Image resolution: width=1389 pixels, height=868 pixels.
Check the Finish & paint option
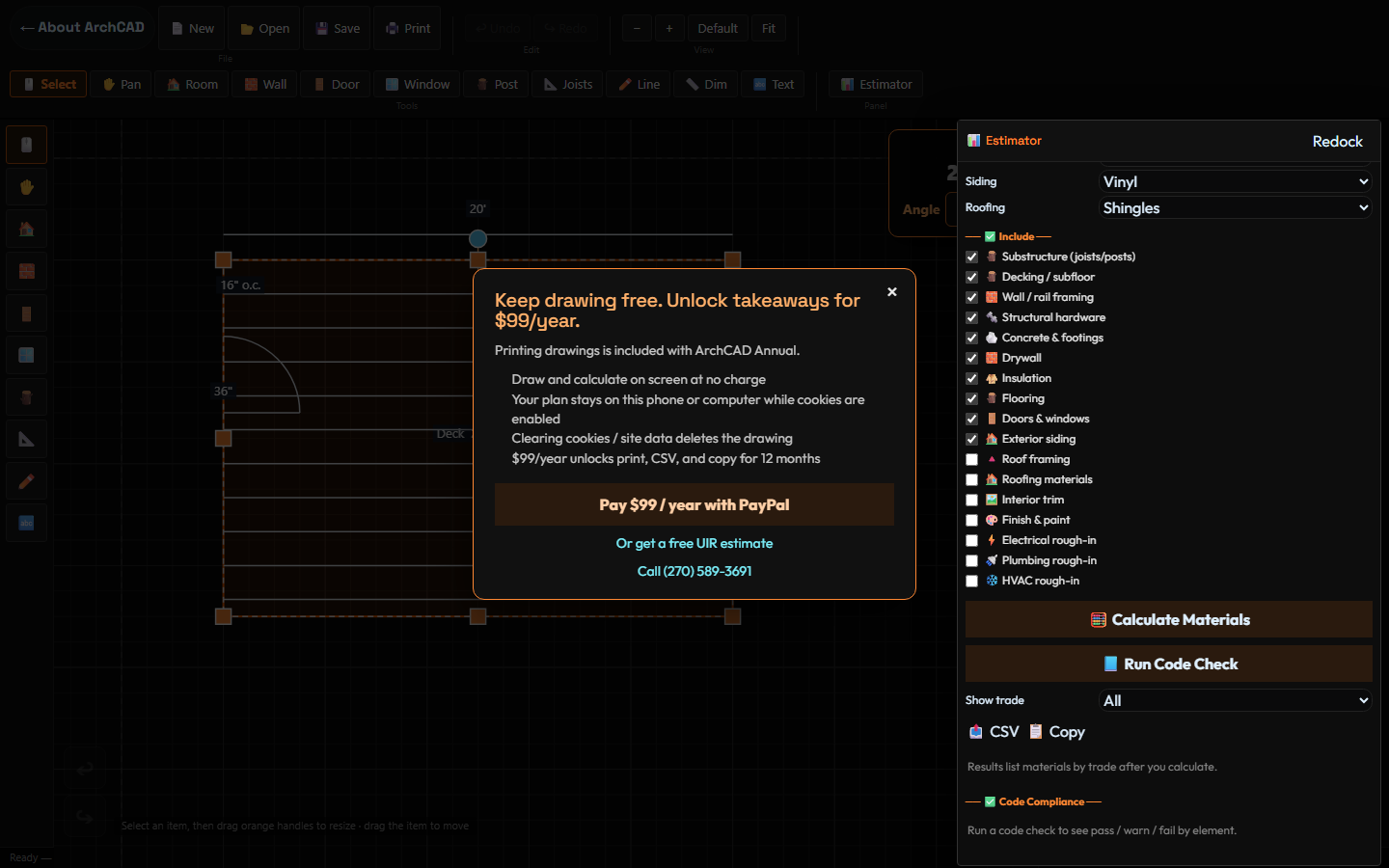pos(972,520)
